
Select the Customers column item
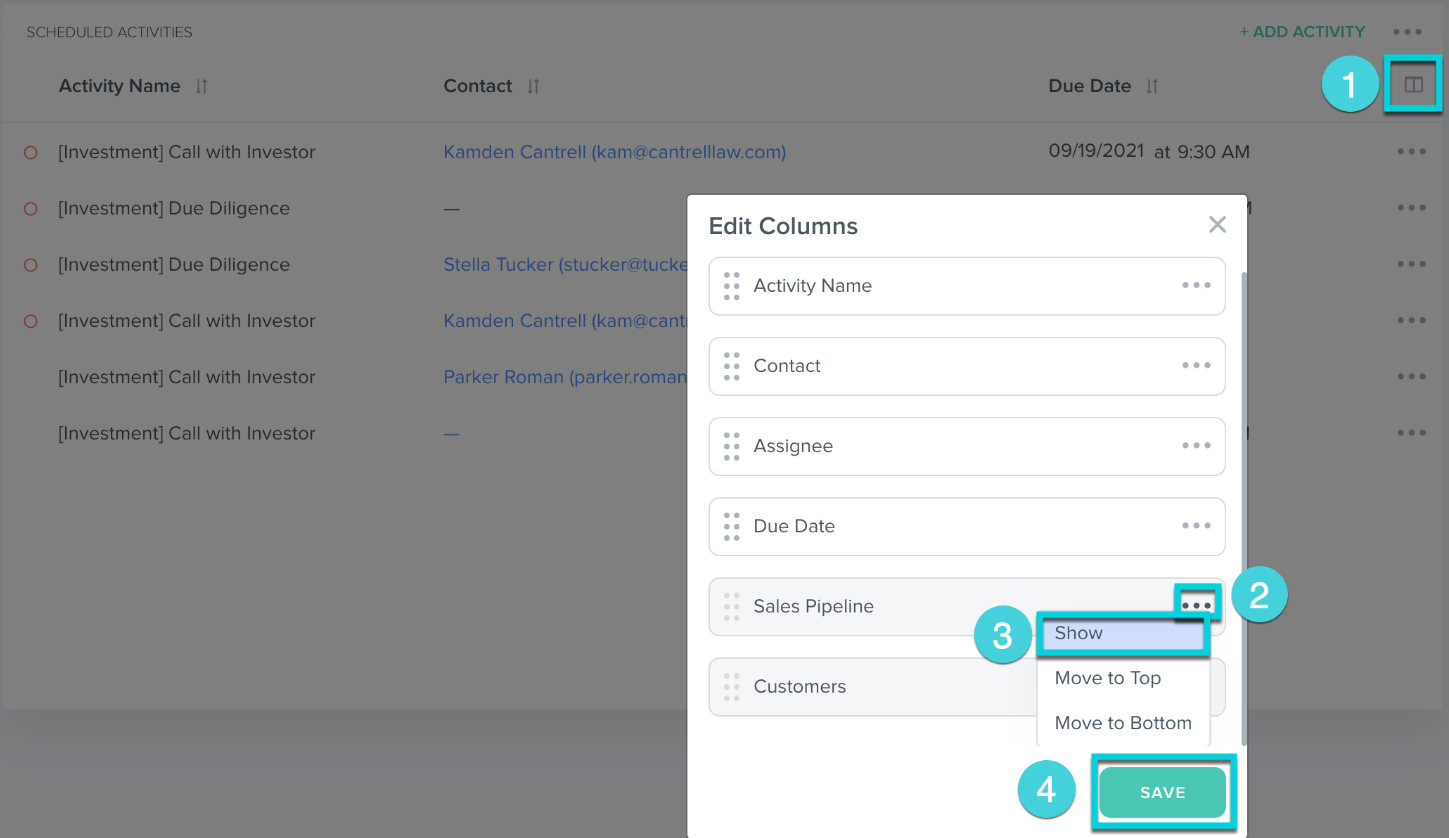[967, 686]
